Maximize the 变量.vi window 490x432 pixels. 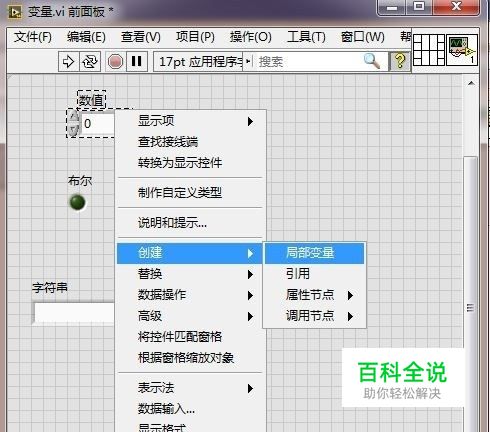click(419, 7)
